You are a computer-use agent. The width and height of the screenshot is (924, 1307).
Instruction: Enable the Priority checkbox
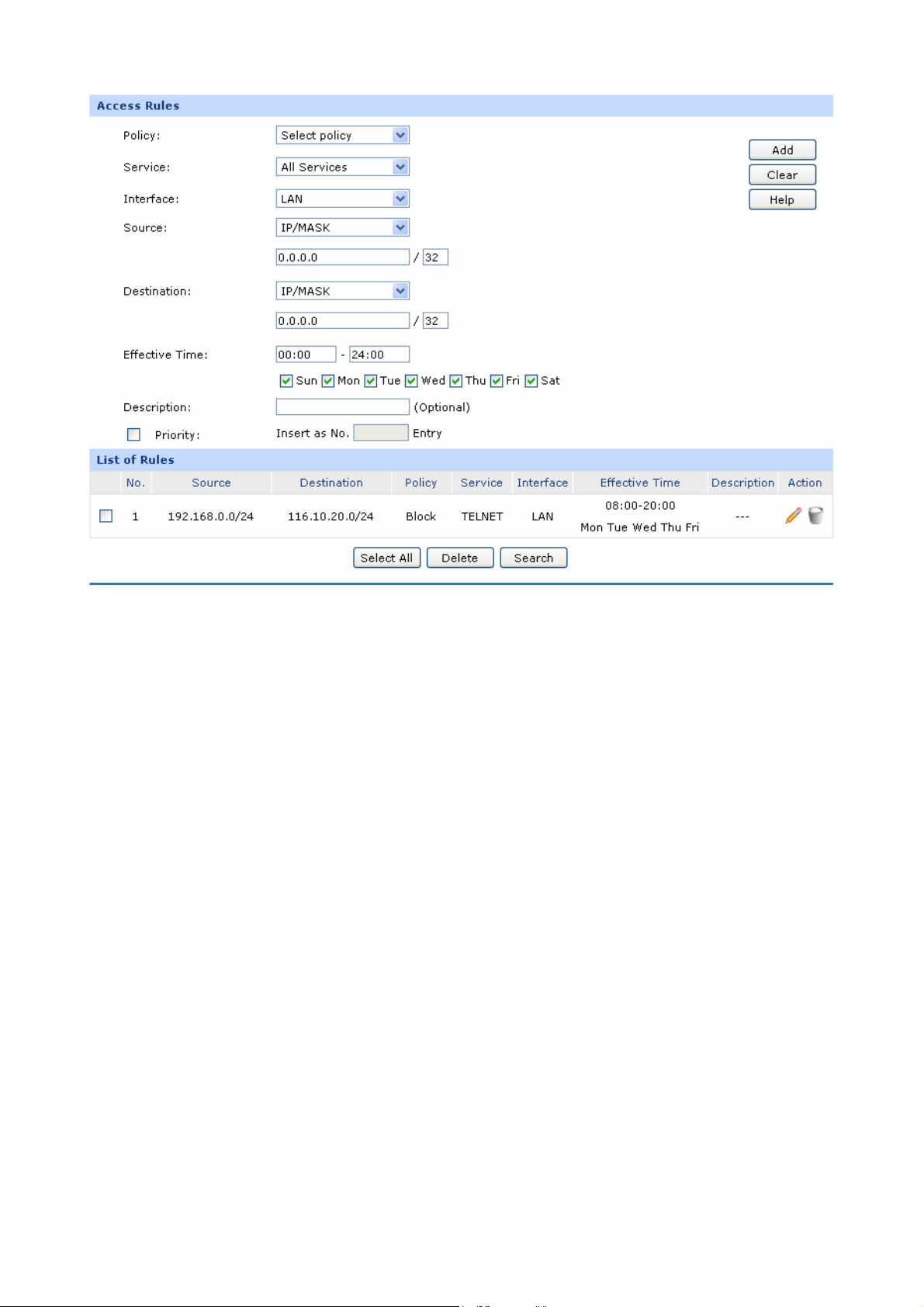click(x=133, y=434)
